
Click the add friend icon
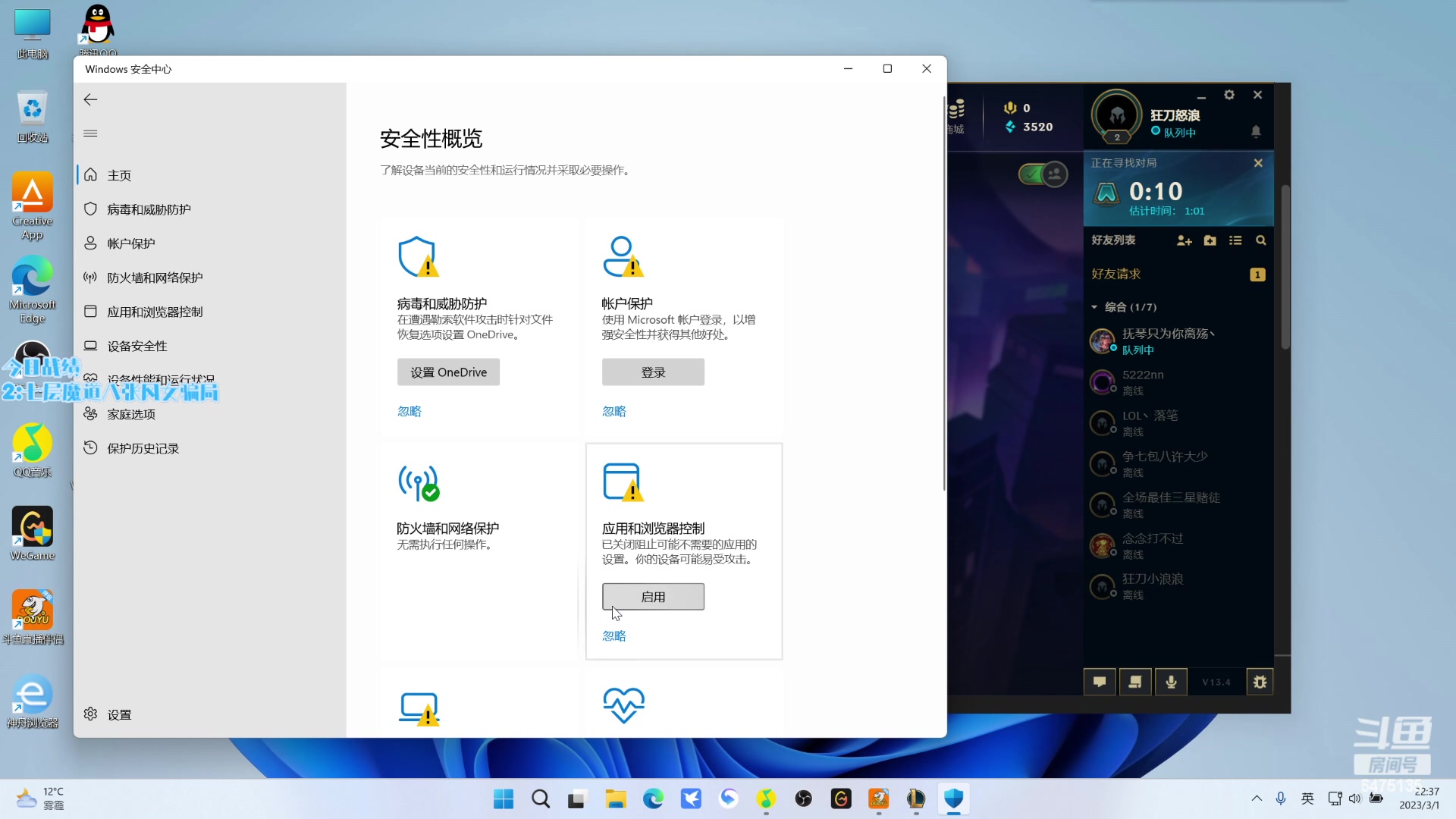[x=1184, y=240]
